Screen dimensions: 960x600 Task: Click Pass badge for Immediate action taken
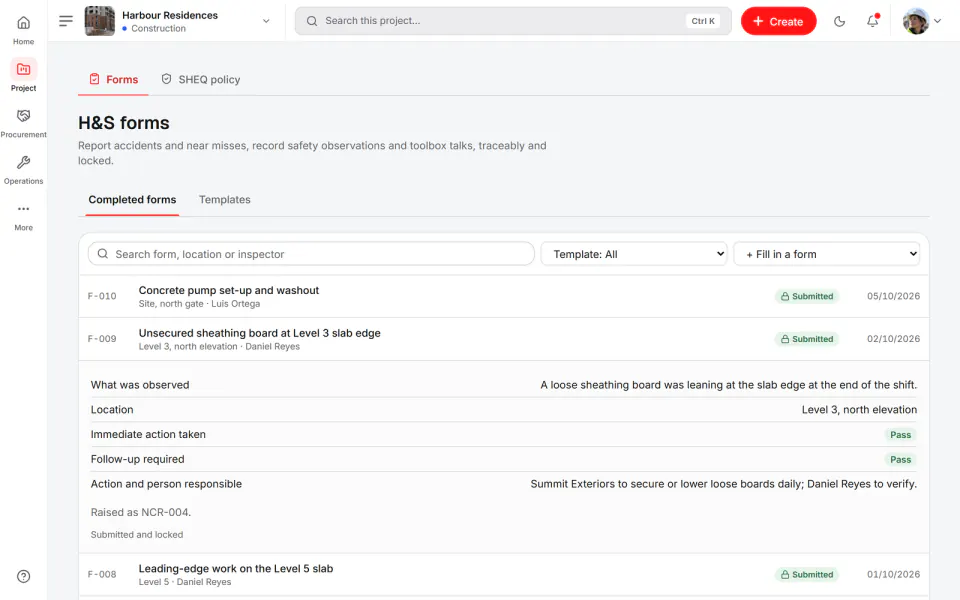click(900, 435)
